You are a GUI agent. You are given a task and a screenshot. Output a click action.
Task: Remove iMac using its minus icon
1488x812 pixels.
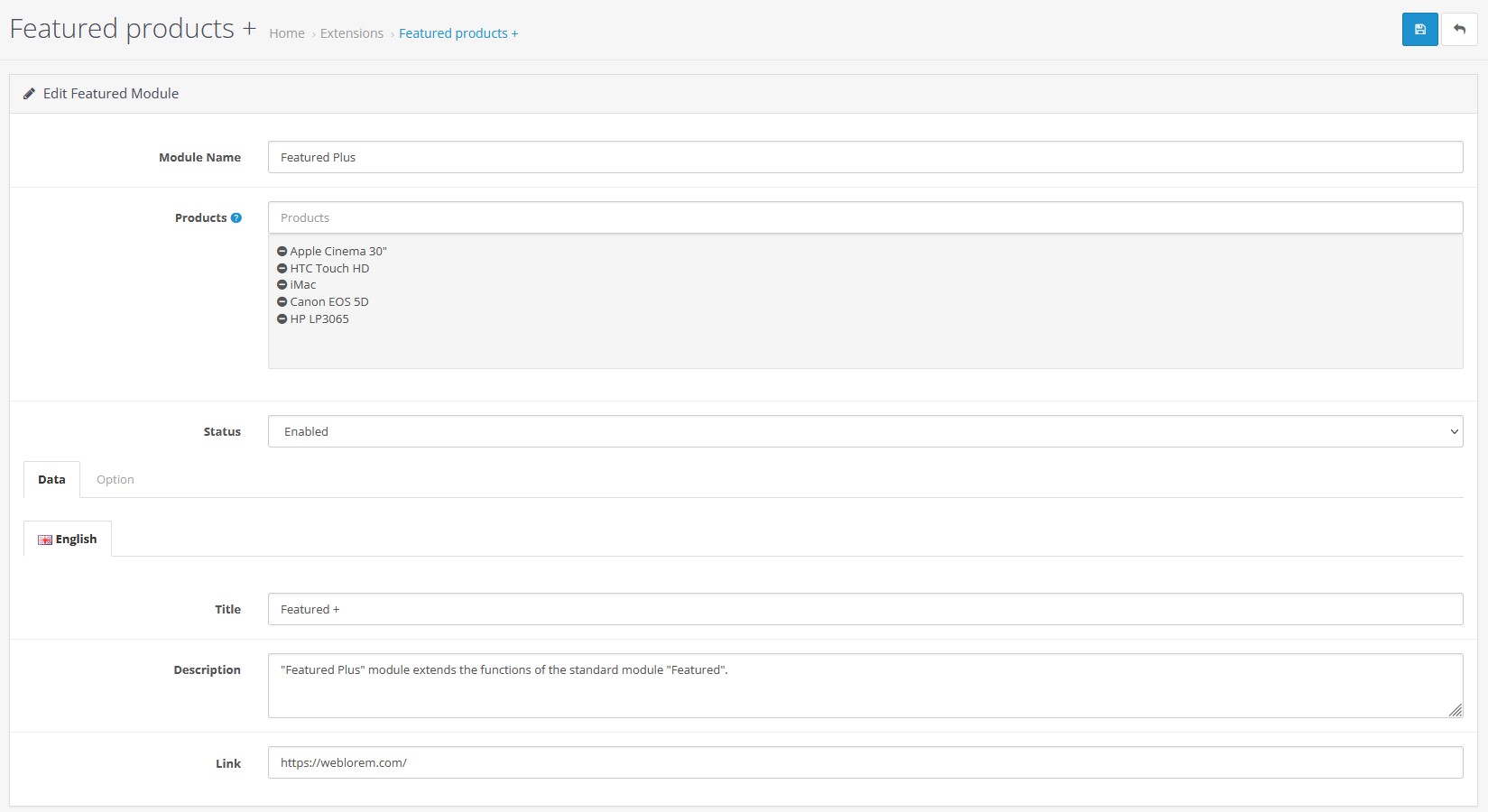click(x=282, y=285)
